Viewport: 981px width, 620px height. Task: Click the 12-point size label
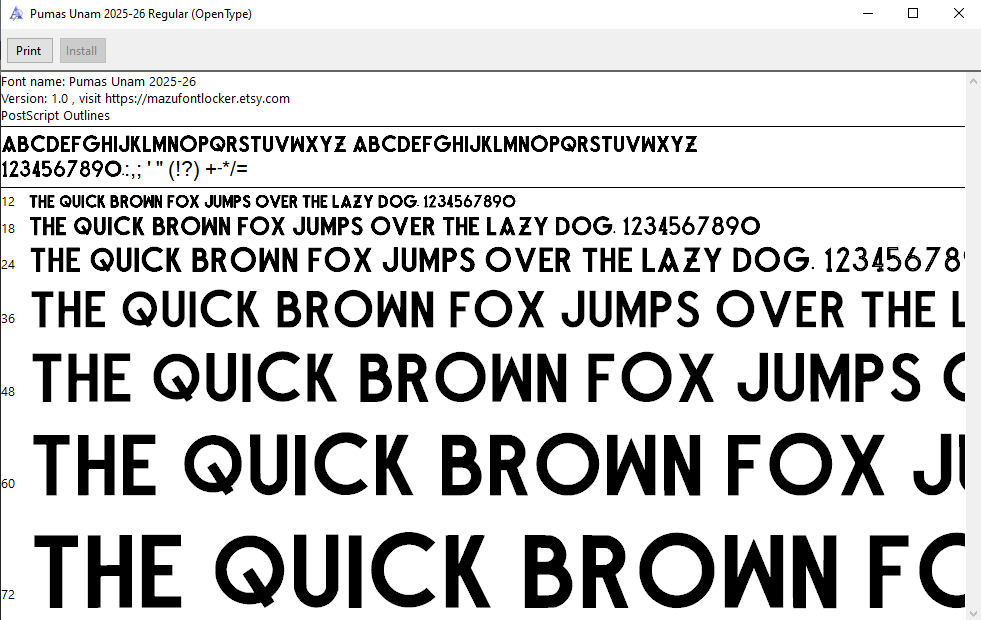[8, 202]
